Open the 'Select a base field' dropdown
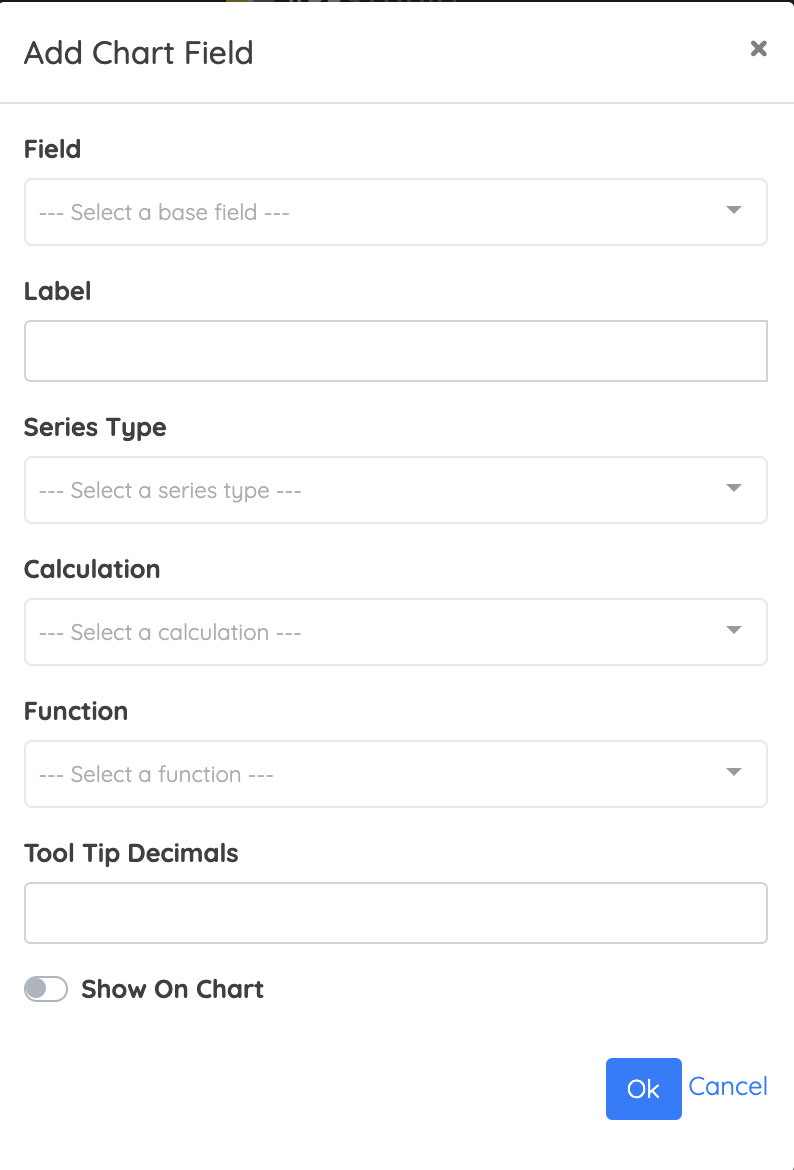 point(396,212)
